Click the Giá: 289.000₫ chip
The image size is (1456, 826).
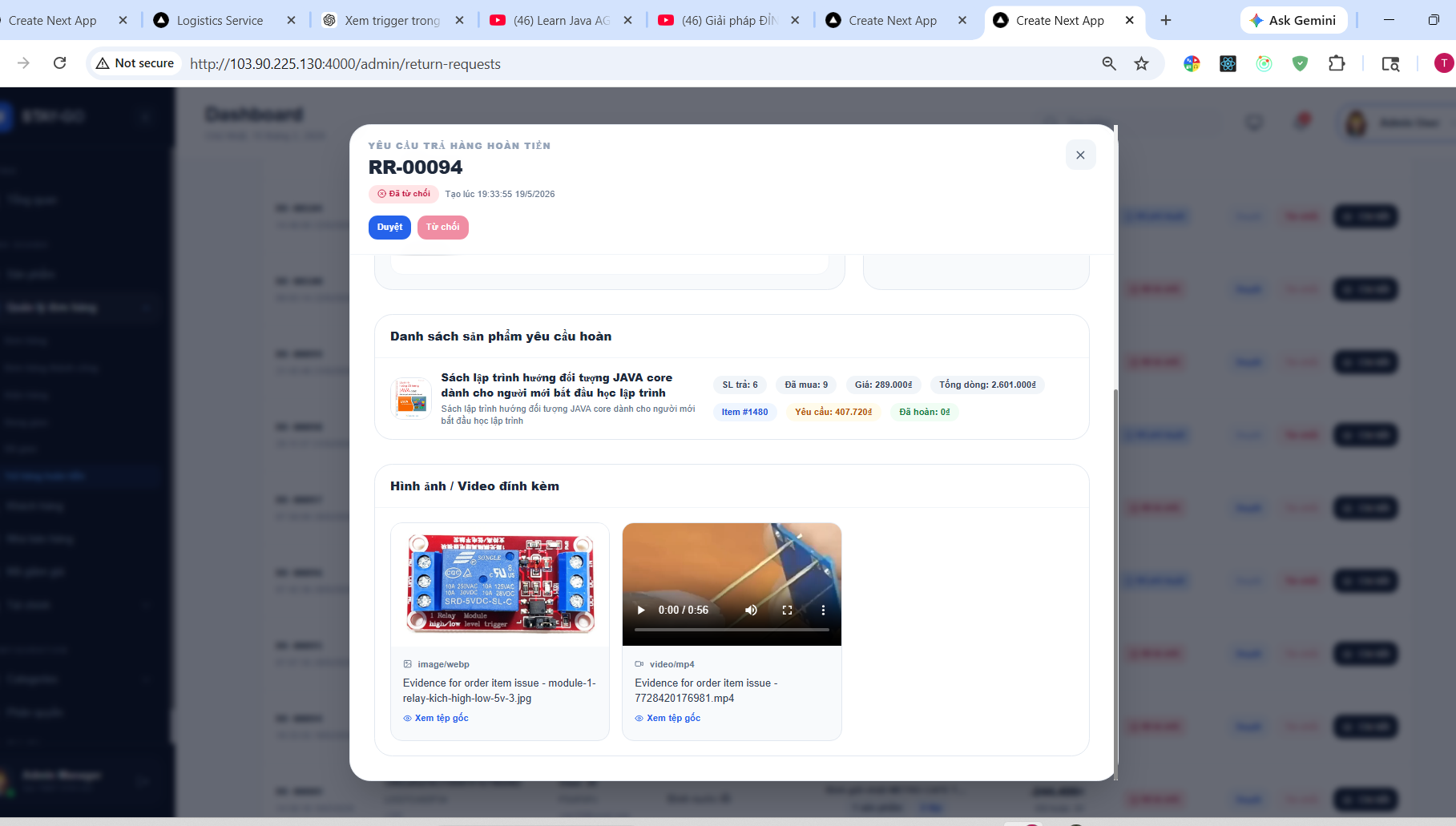click(x=883, y=385)
